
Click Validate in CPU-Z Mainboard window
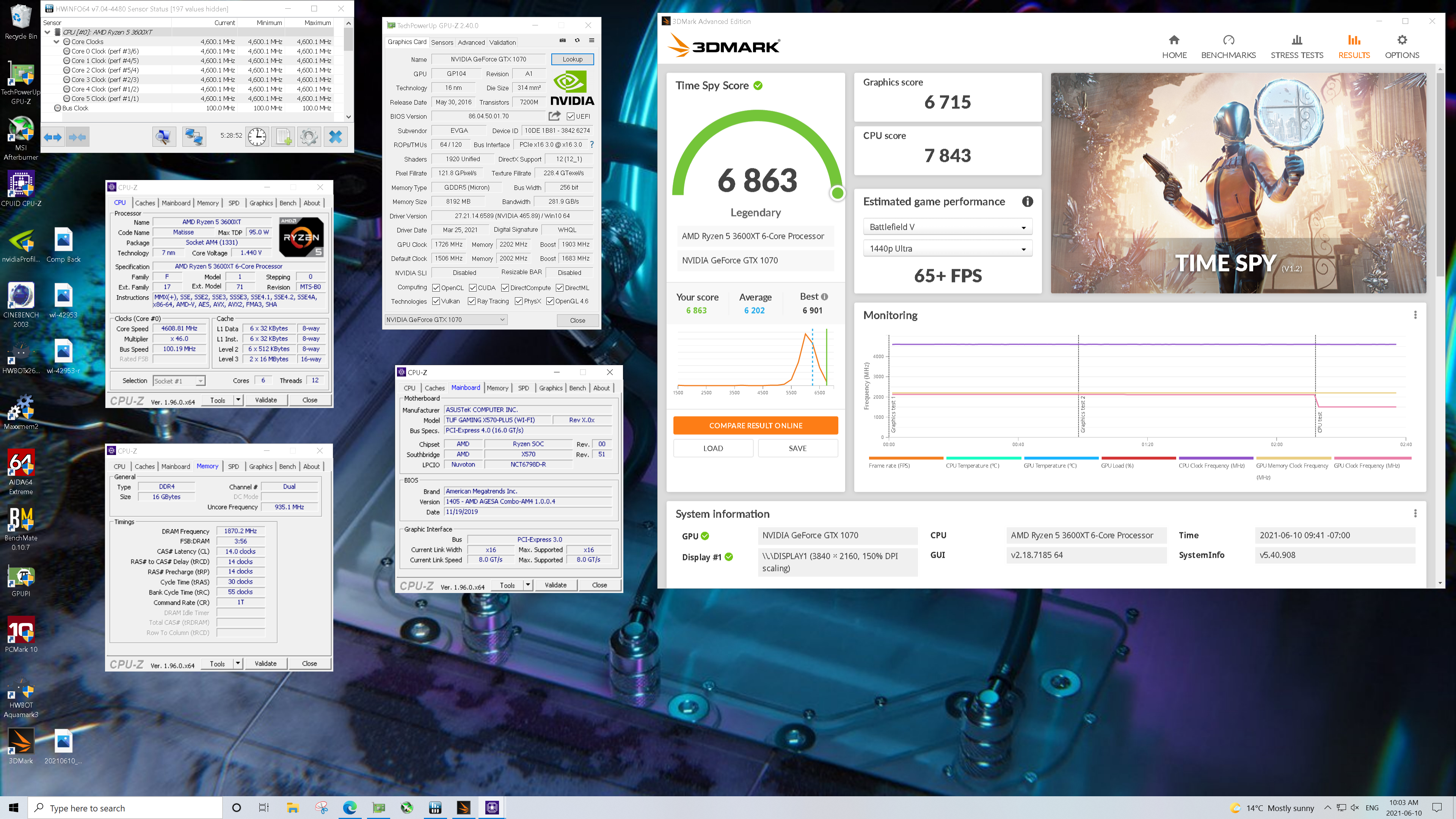click(x=555, y=585)
